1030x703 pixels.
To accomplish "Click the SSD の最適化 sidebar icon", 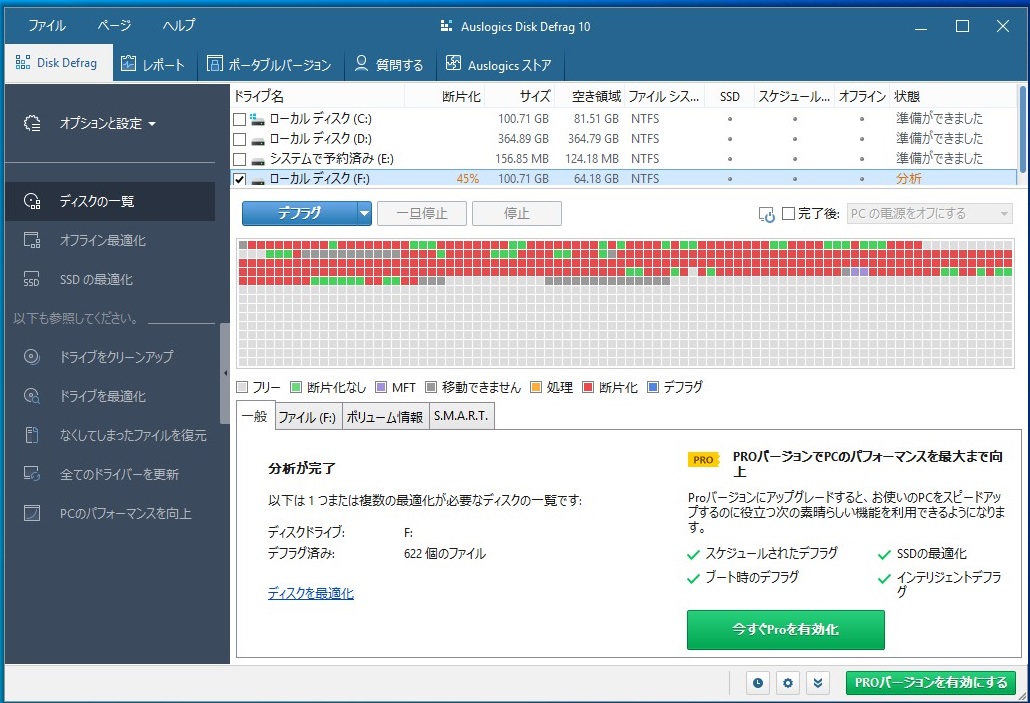I will tap(32, 280).
